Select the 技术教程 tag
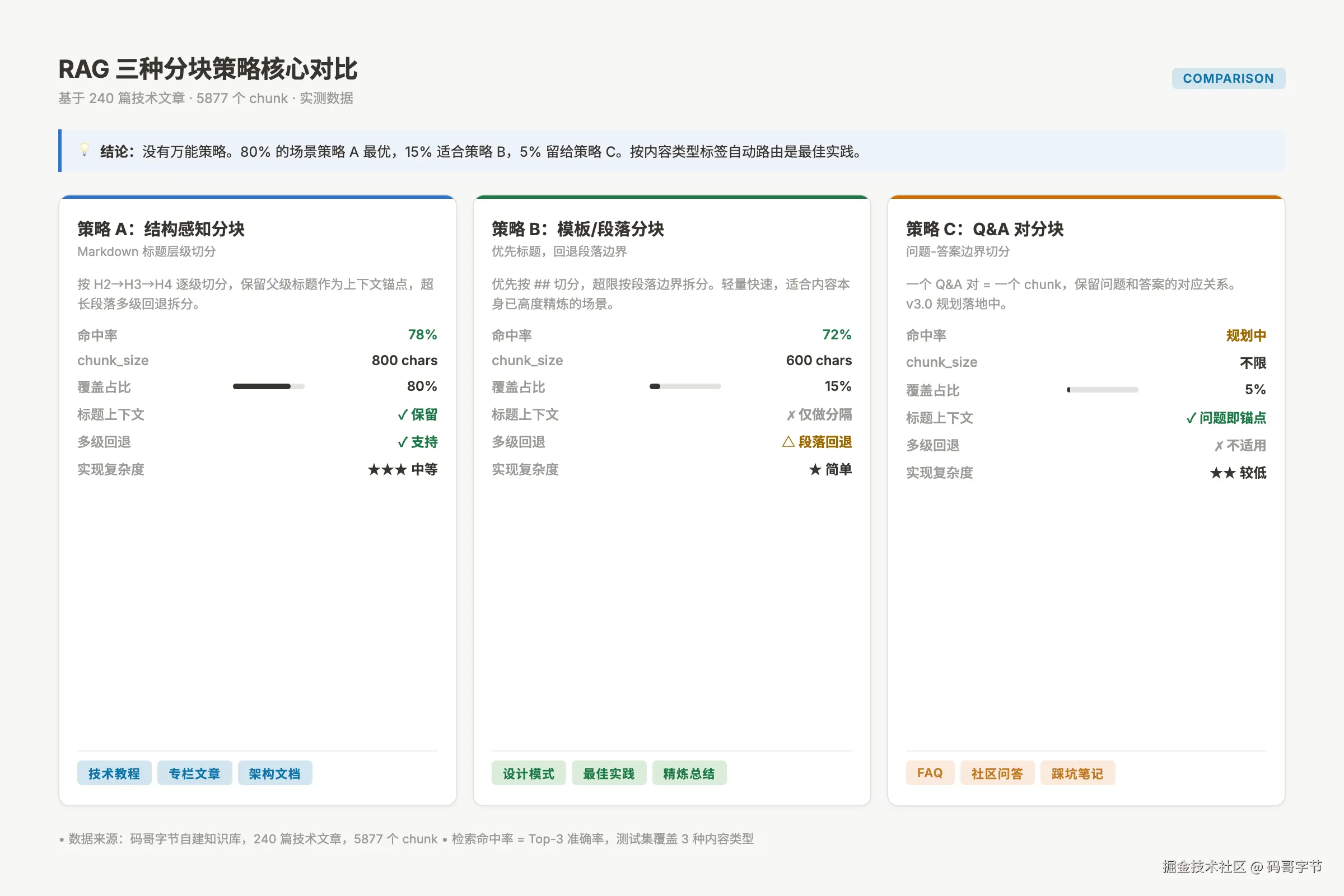Viewport: 1344px width, 896px height. point(114,773)
